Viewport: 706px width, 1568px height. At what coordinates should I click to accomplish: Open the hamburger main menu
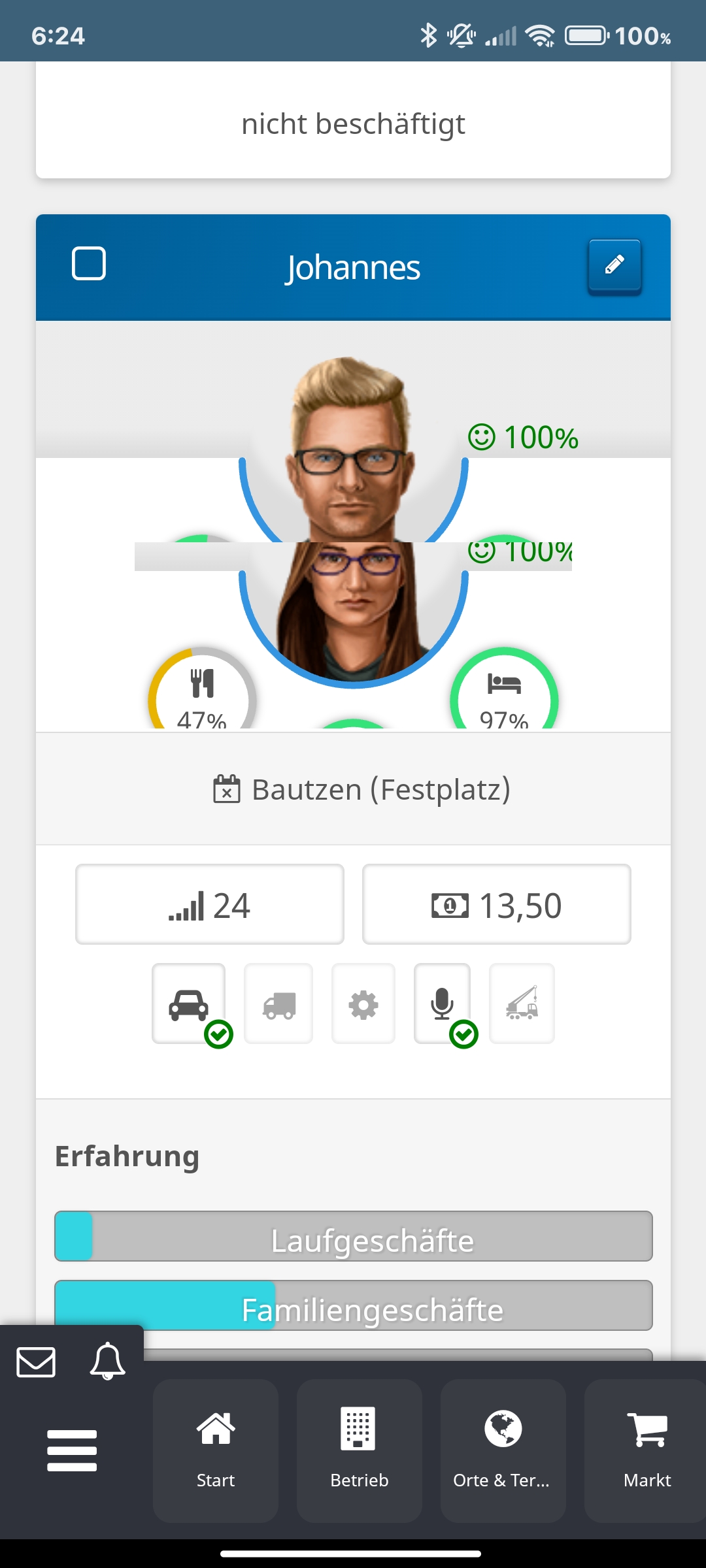[x=72, y=1450]
